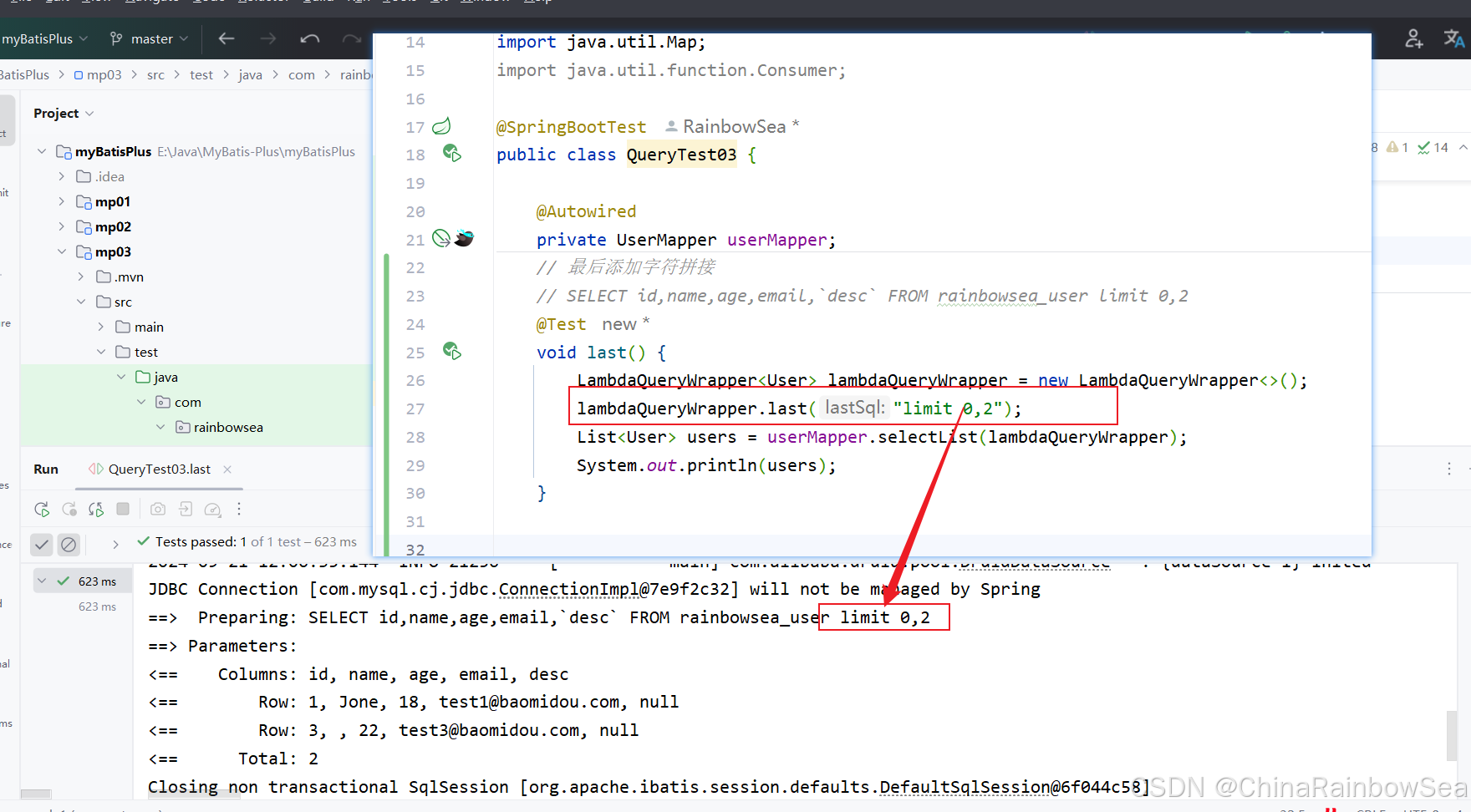Close the QueryTest03.last run tab
This screenshot has width=1471, height=812.
[x=227, y=469]
